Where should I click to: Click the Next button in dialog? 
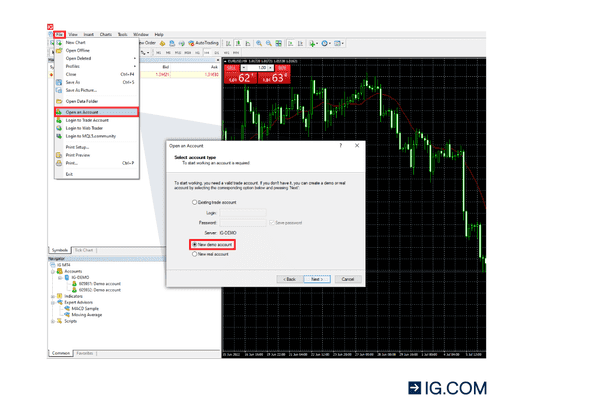point(317,279)
